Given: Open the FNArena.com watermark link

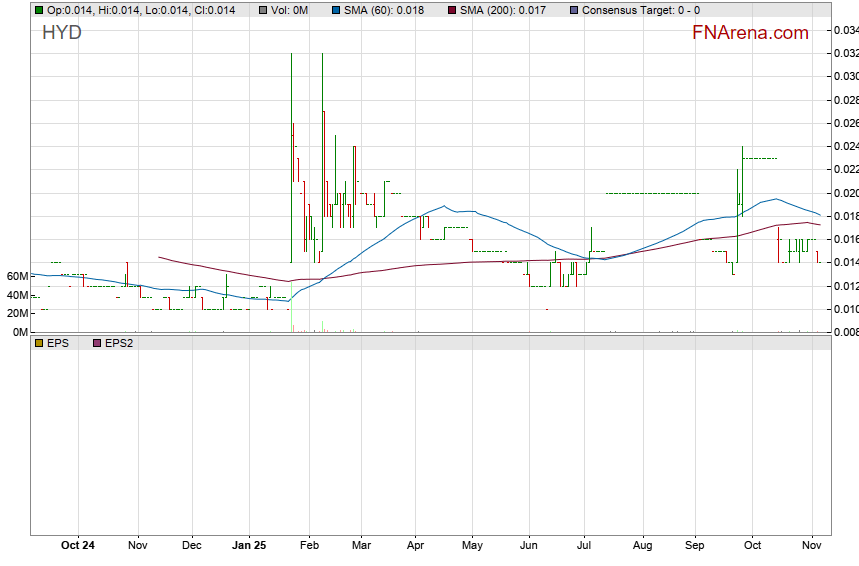Looking at the screenshot, I should click(x=750, y=33).
